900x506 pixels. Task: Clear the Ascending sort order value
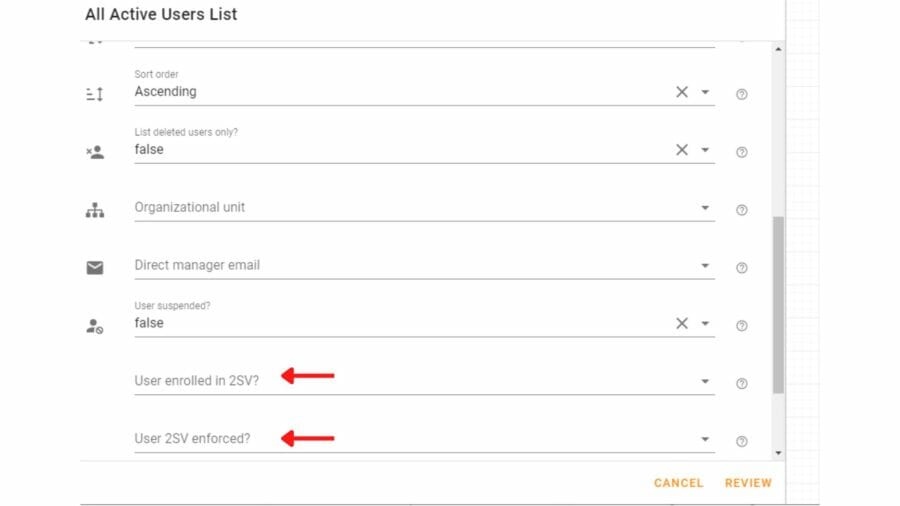(x=681, y=92)
